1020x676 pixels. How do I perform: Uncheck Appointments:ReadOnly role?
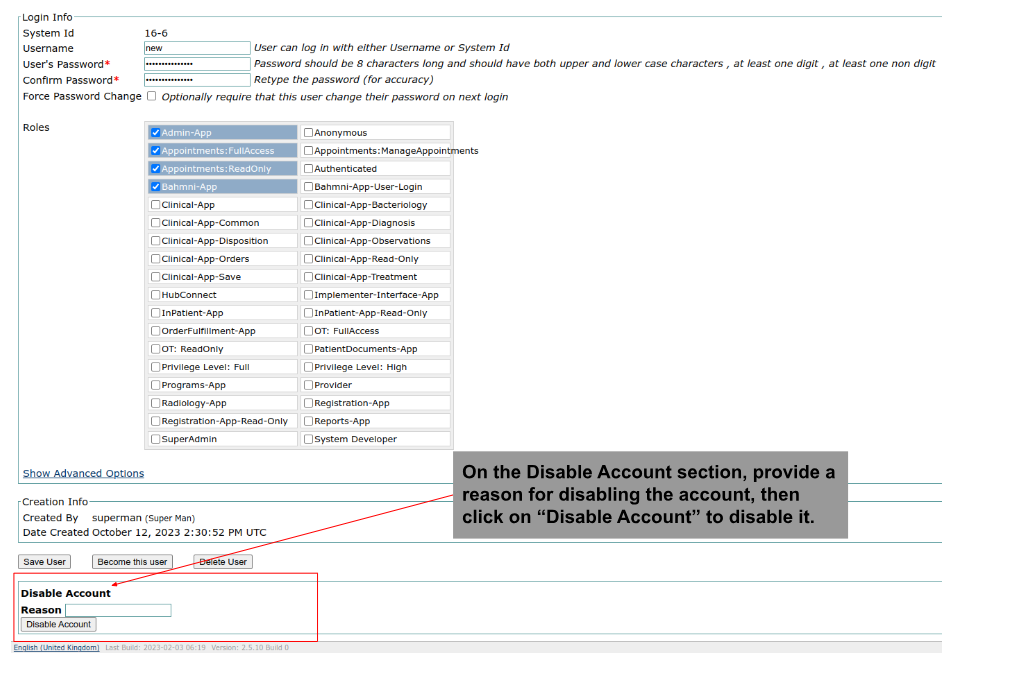tap(155, 169)
